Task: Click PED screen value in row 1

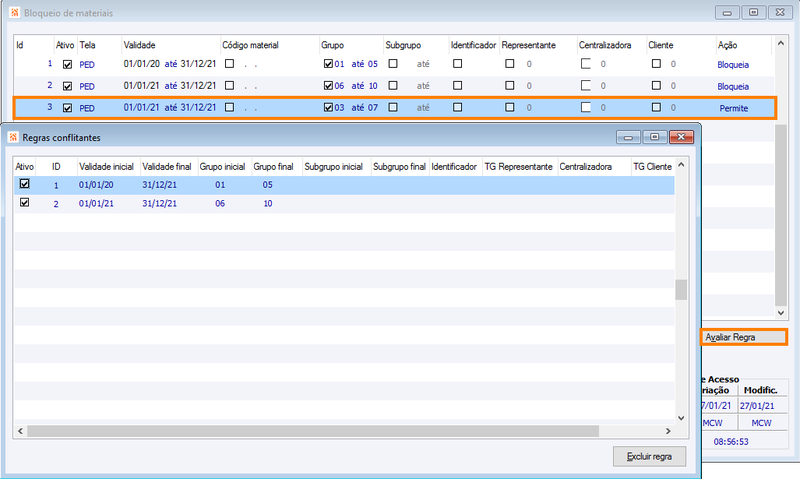Action: coord(87,65)
